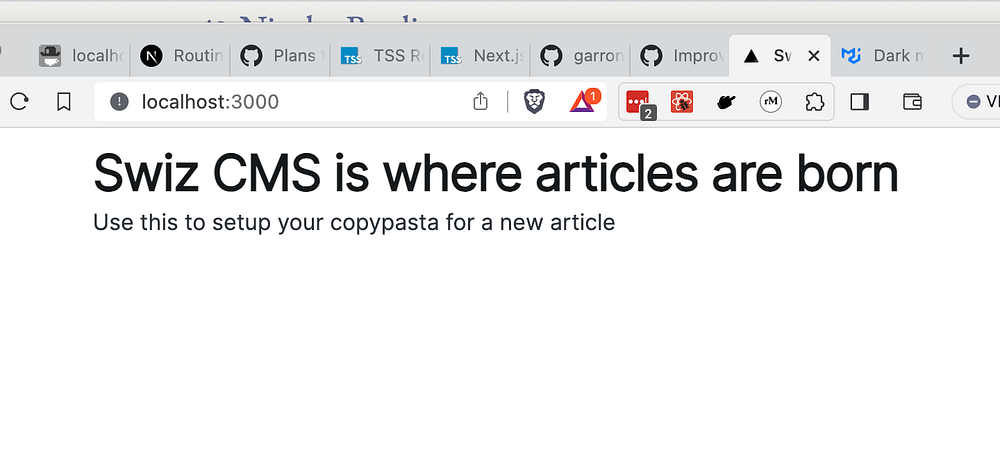This screenshot has width=1000, height=456.
Task: Close the active Swiz CMS tab
Action: [814, 56]
